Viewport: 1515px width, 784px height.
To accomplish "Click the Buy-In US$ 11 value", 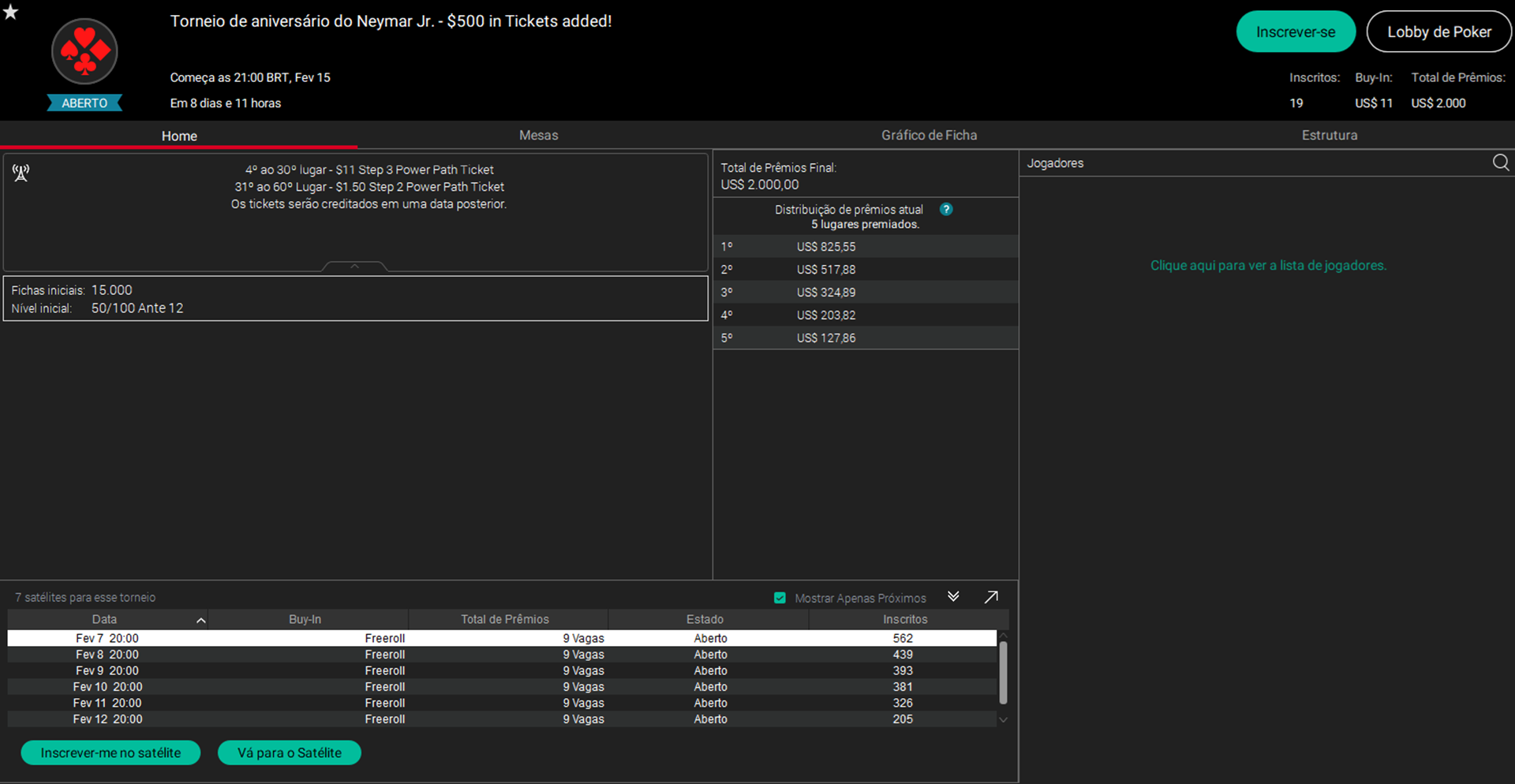I will [x=1374, y=103].
